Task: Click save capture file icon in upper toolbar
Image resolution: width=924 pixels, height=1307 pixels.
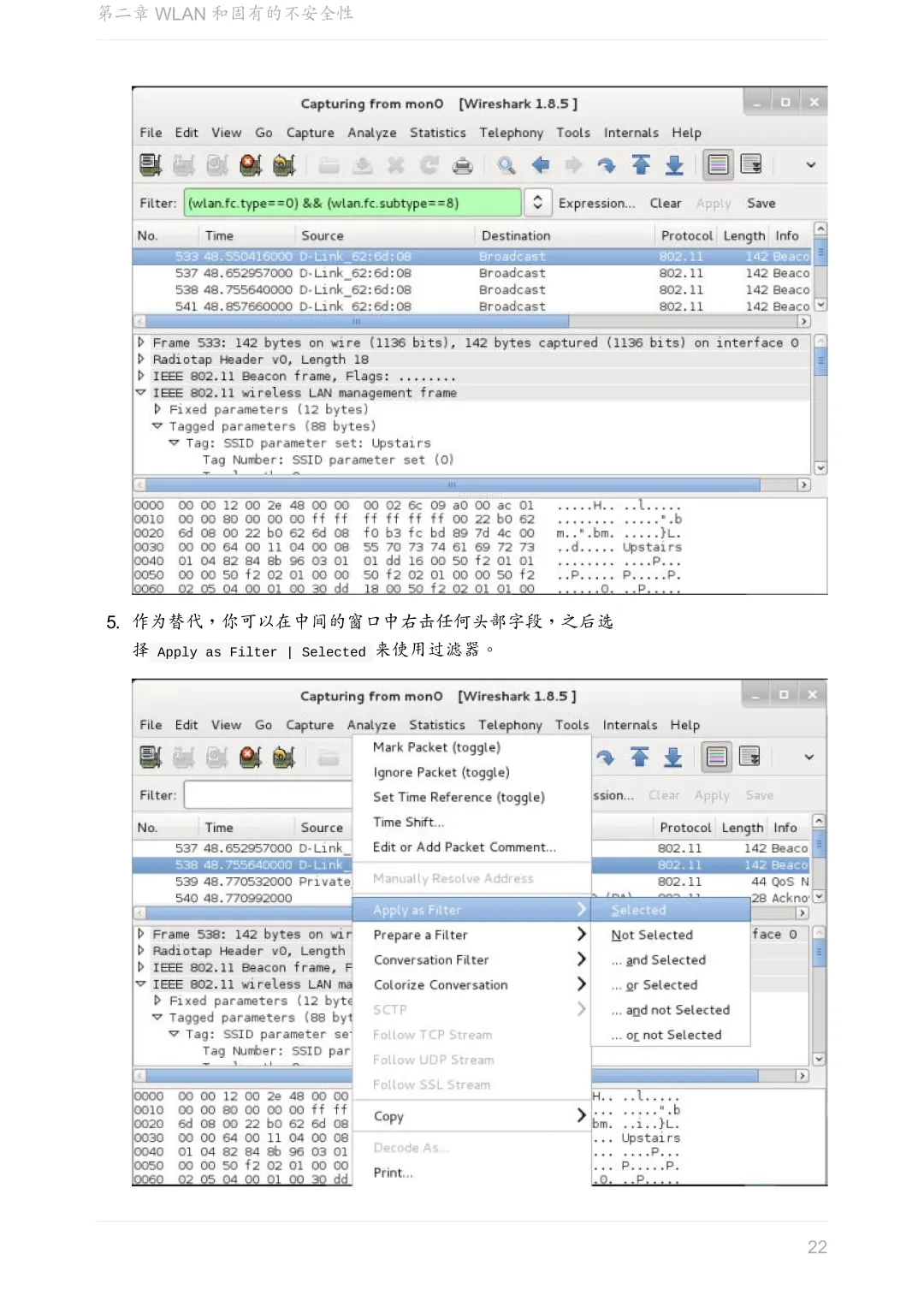Action: pos(363,165)
